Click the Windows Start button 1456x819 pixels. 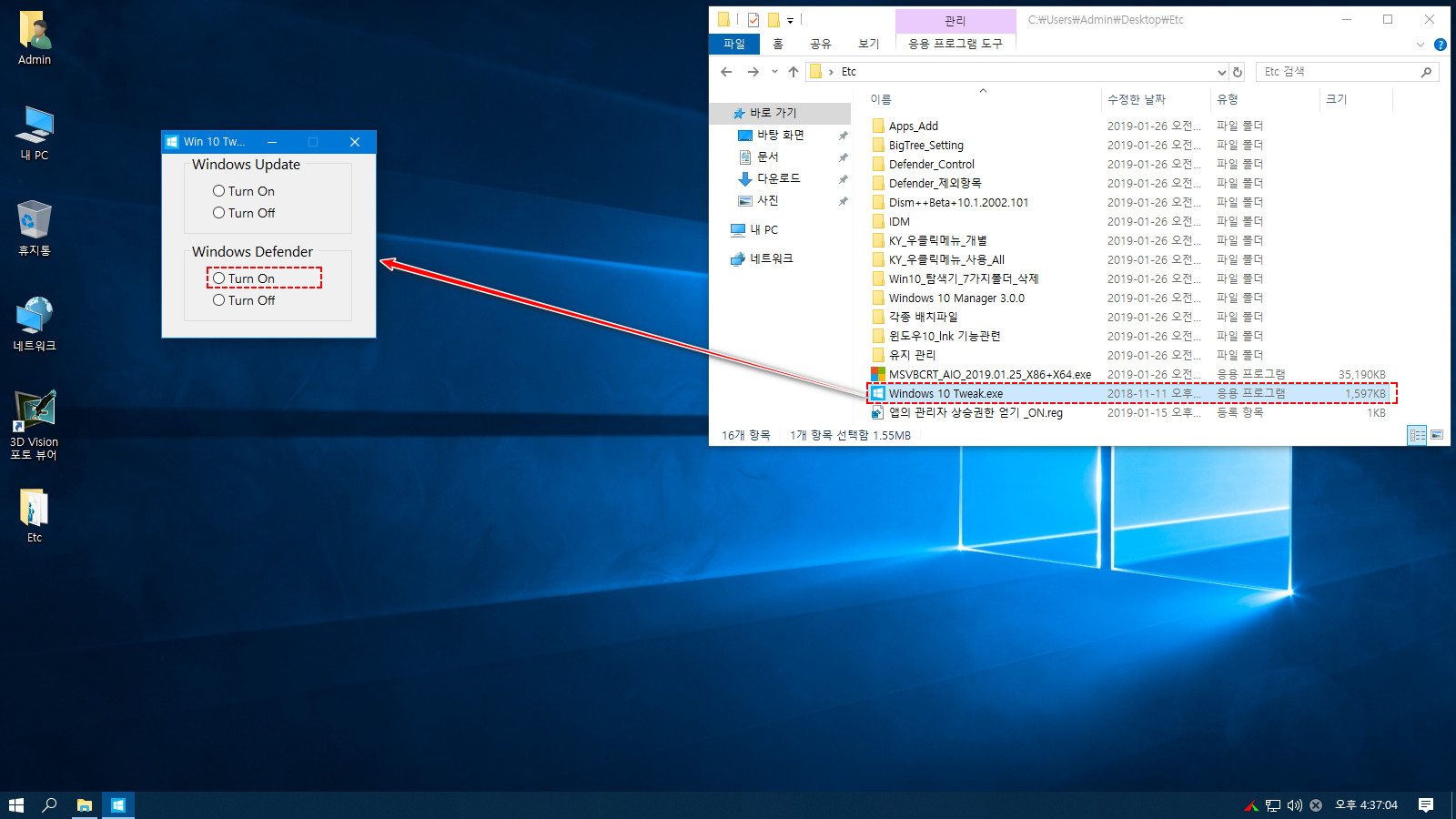16,805
